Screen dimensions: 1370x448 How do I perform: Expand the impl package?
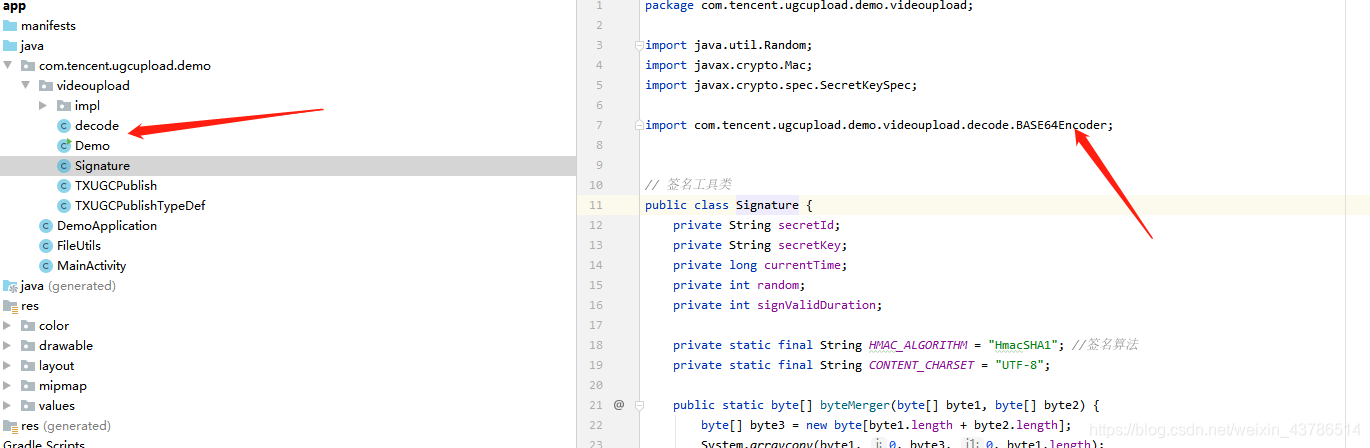click(43, 106)
